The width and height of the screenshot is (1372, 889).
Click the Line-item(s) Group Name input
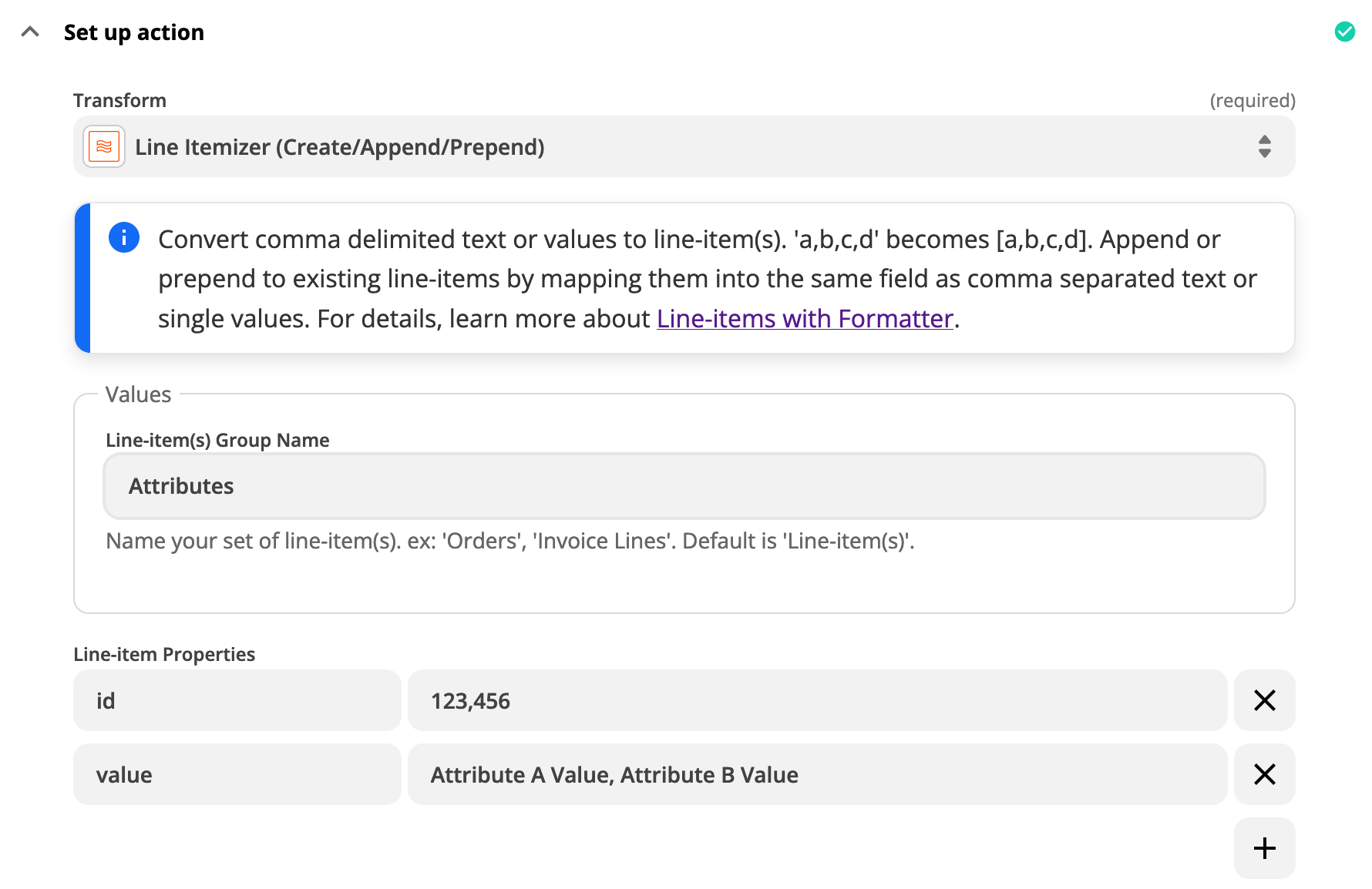coord(683,486)
